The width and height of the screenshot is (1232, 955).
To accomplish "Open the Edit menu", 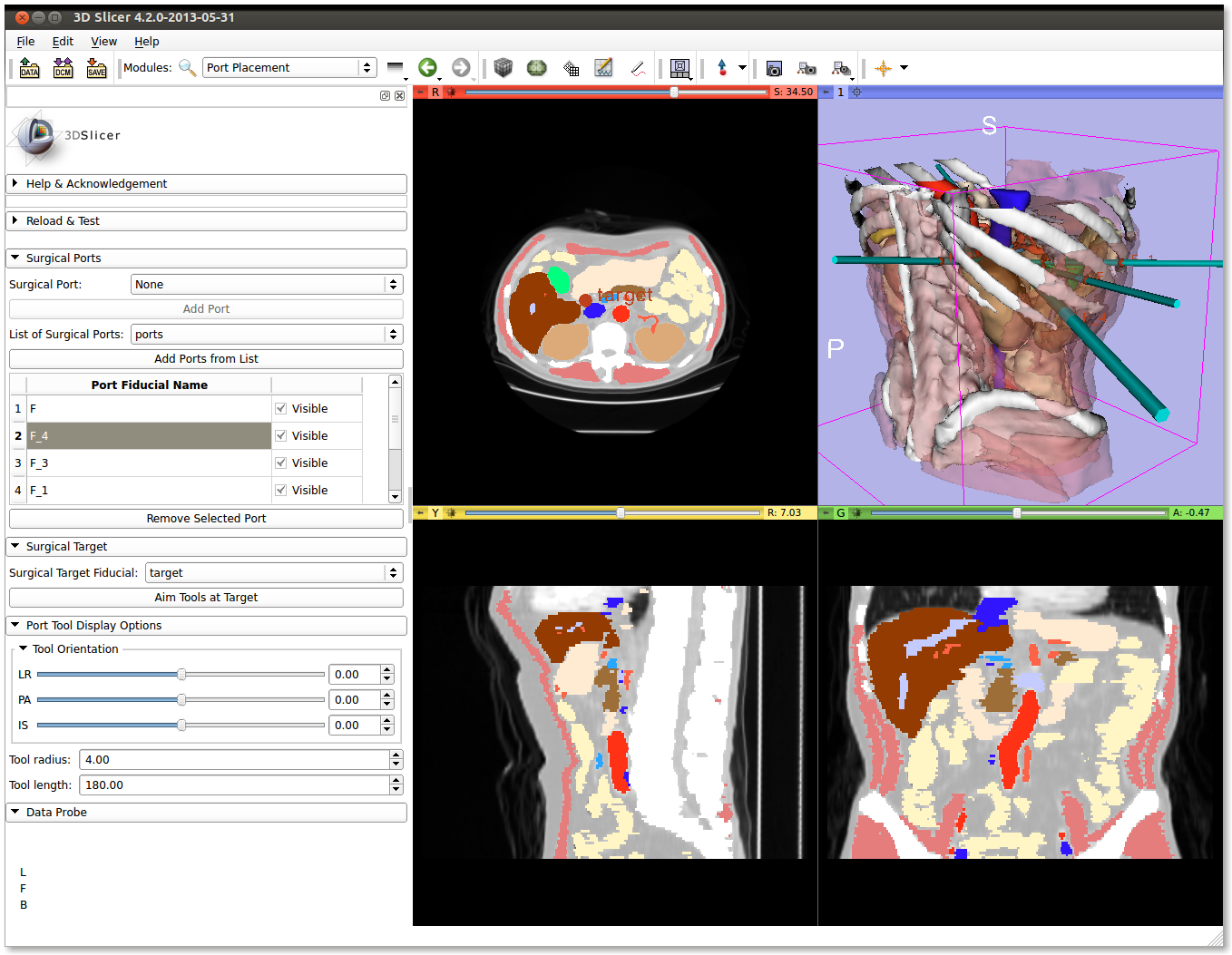I will click(63, 42).
